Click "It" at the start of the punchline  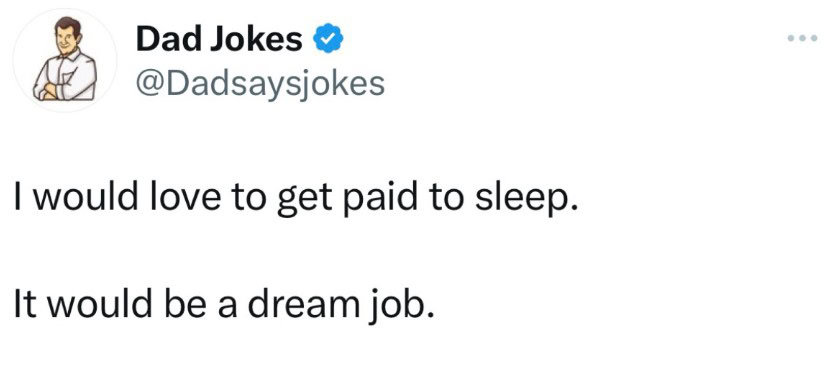[23, 307]
